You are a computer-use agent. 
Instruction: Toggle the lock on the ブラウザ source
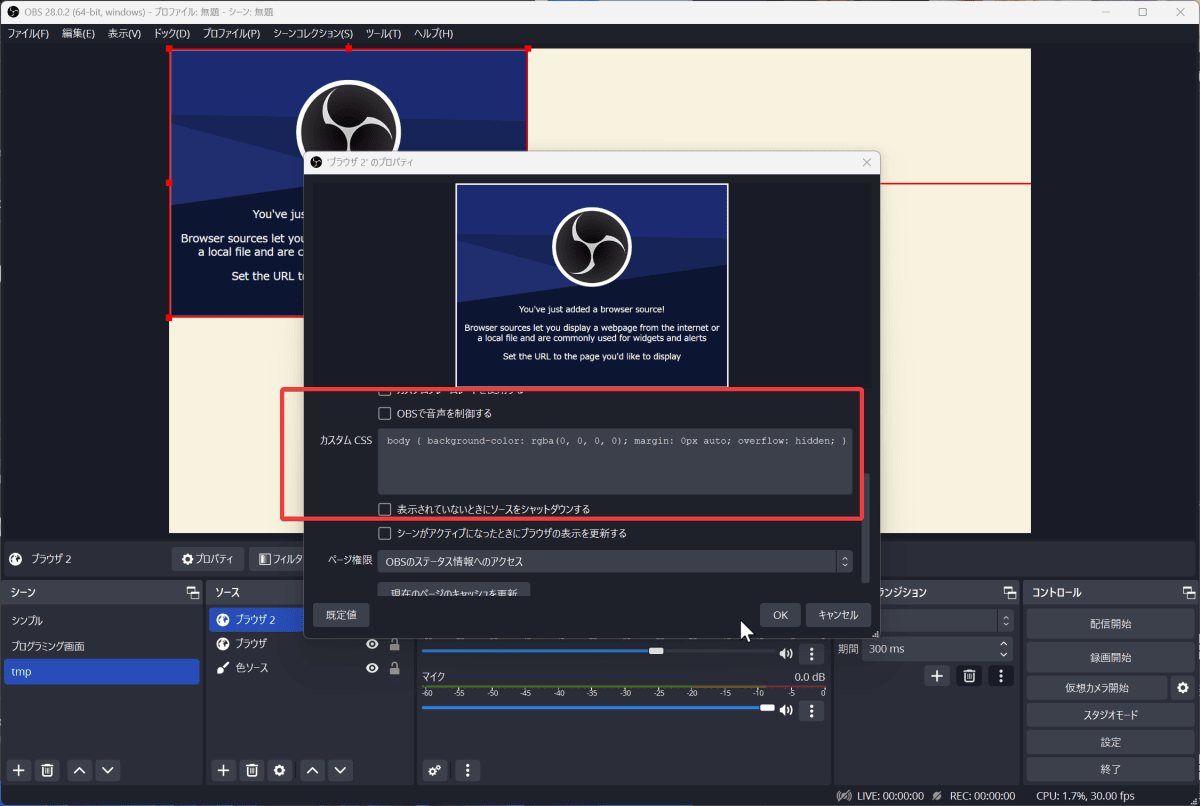tap(394, 644)
